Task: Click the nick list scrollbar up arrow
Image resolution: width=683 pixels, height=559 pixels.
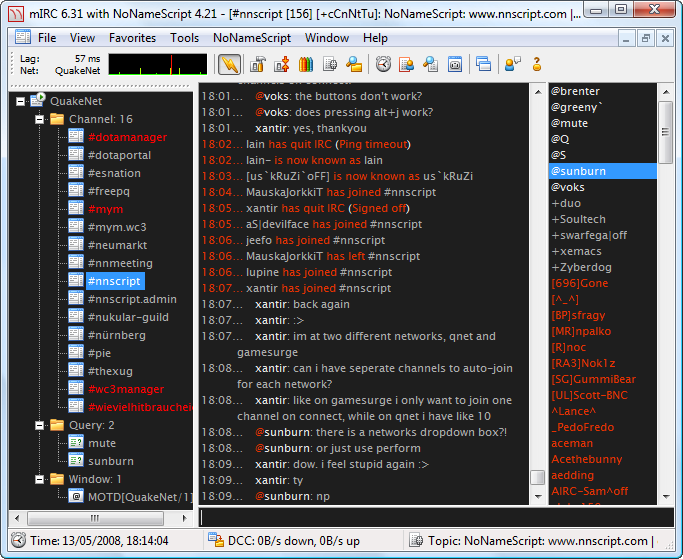Action: tap(666, 92)
